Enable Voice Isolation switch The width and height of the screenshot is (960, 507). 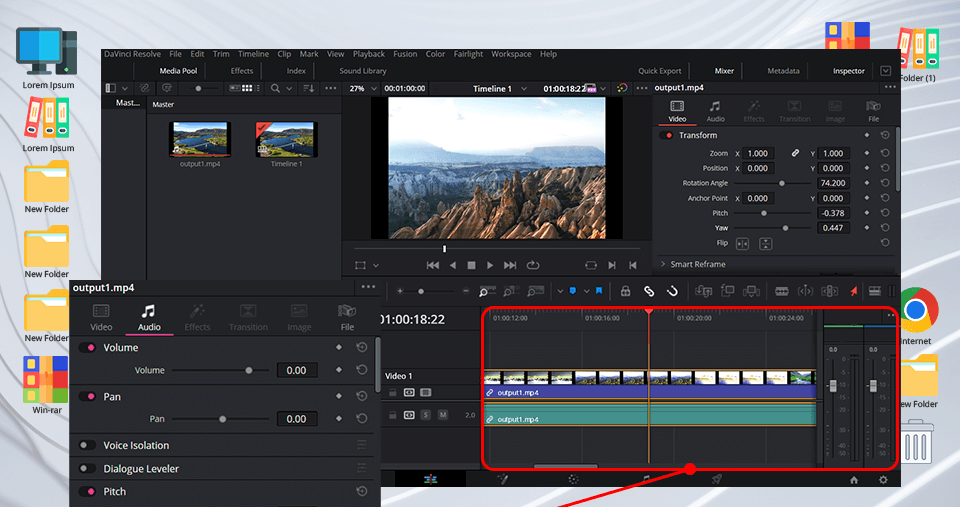pyautogui.click(x=88, y=445)
